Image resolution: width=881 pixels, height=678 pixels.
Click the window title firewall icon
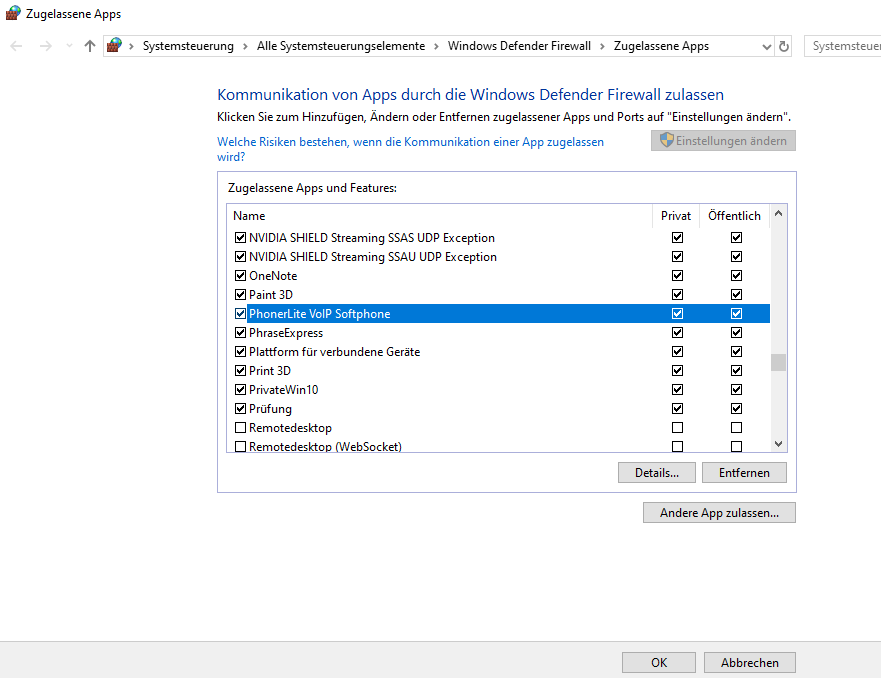[13, 13]
